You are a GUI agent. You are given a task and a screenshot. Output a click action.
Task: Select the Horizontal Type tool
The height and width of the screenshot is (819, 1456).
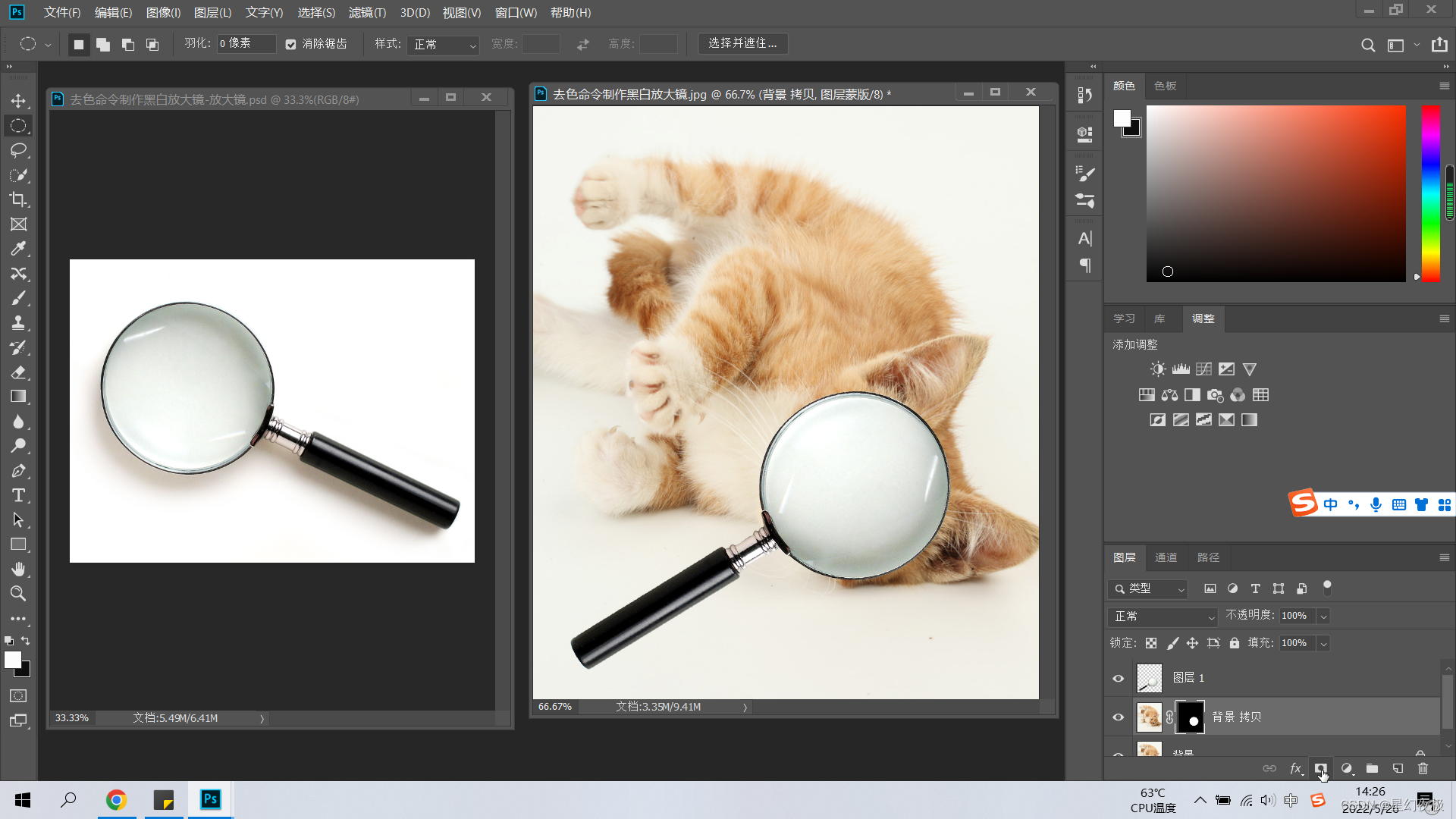[18, 495]
